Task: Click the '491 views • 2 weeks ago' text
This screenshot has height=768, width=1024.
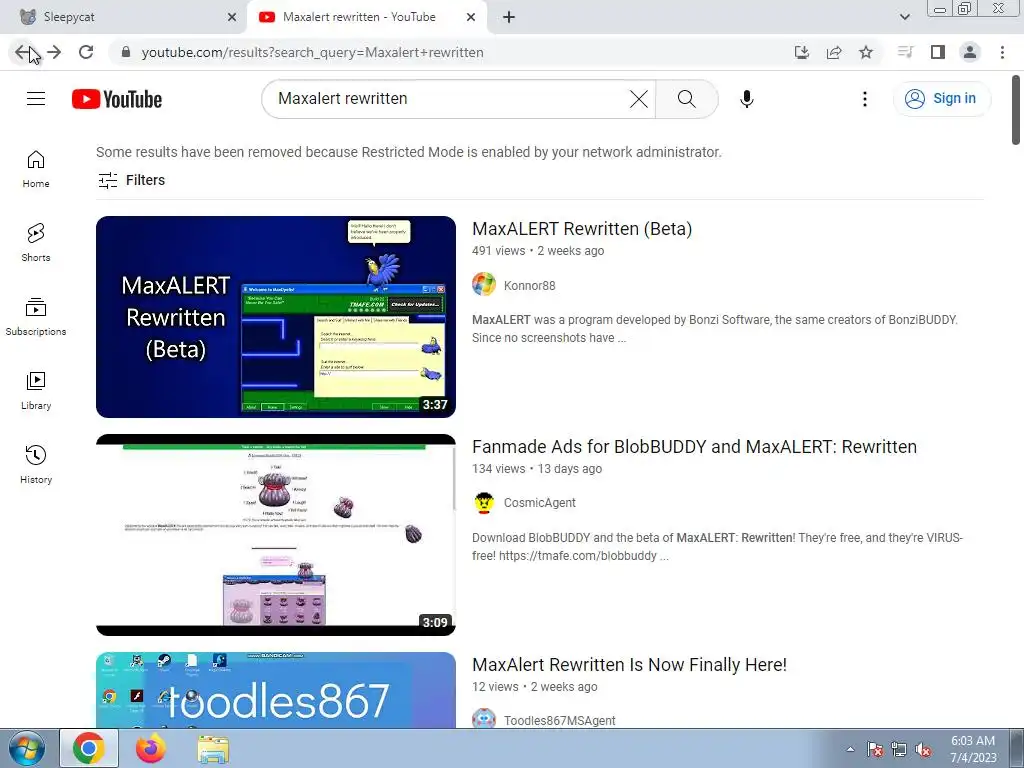Action: 538,251
